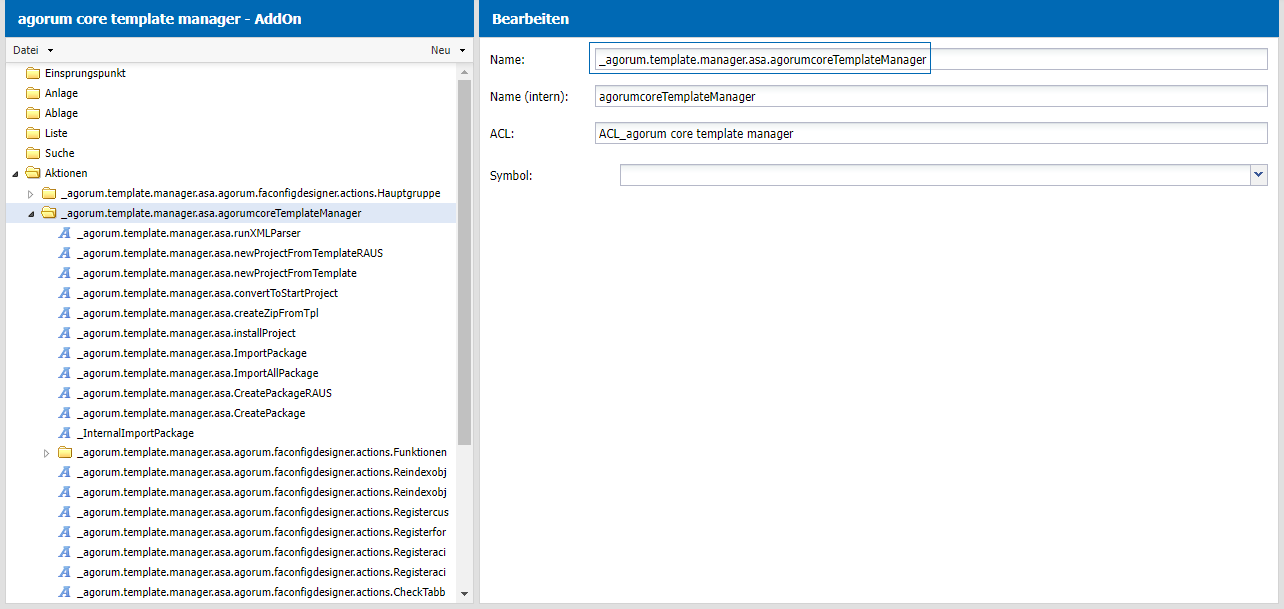Click the convertToStartProject action icon

tap(65, 293)
